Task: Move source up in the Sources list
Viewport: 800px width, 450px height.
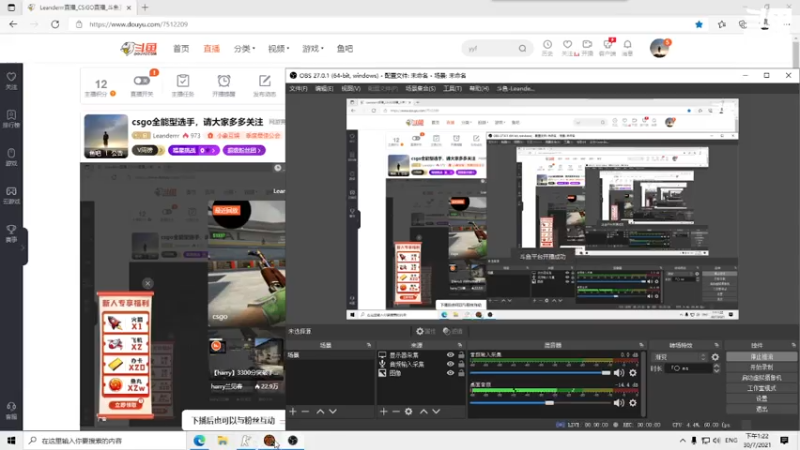Action: click(x=423, y=411)
